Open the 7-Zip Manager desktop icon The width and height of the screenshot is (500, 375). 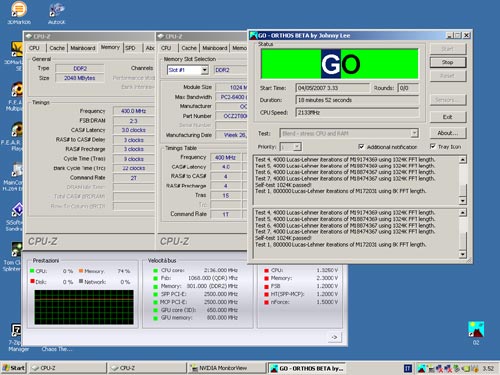pos(17,330)
